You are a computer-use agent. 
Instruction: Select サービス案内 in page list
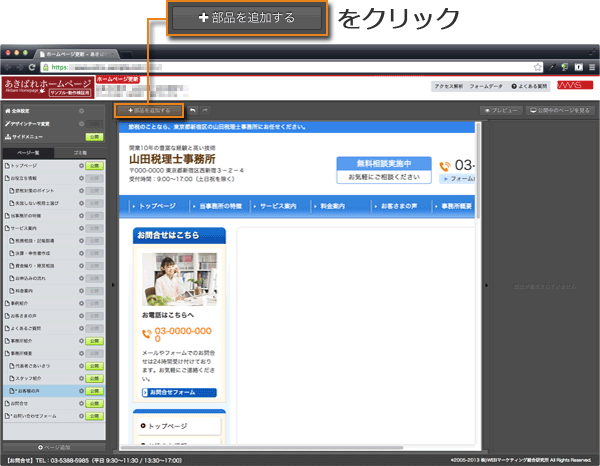pos(21,228)
